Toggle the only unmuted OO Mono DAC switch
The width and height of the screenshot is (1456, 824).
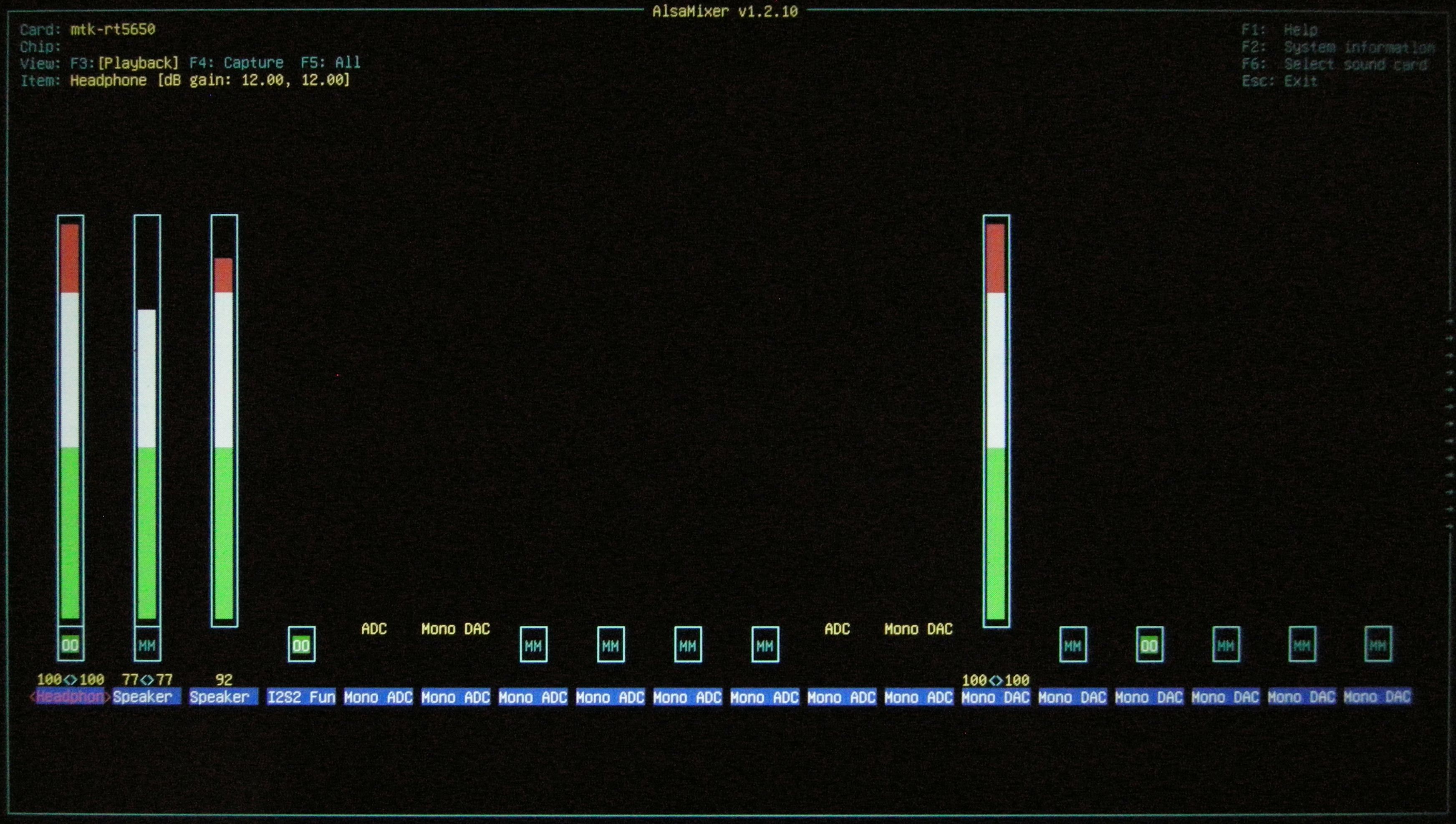1149,645
